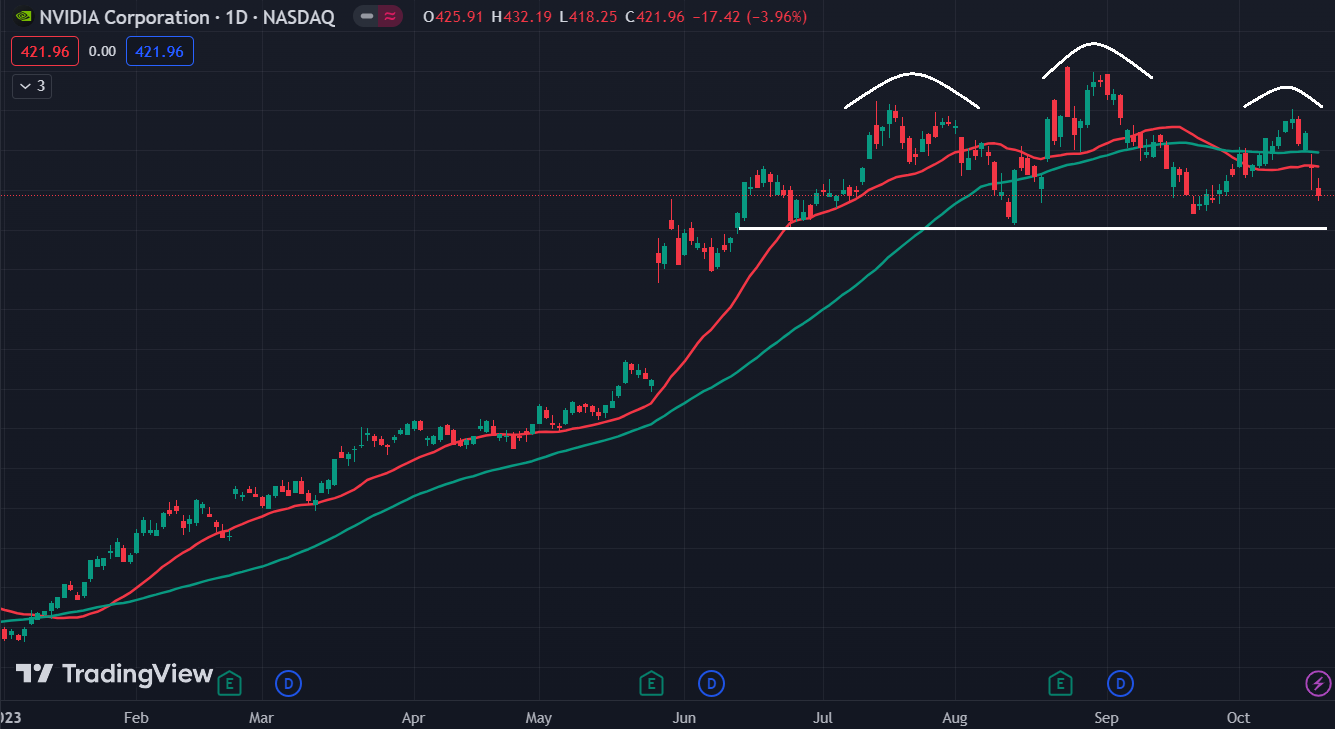Click the open price value O425.91
The width and height of the screenshot is (1335, 731).
[x=452, y=17]
